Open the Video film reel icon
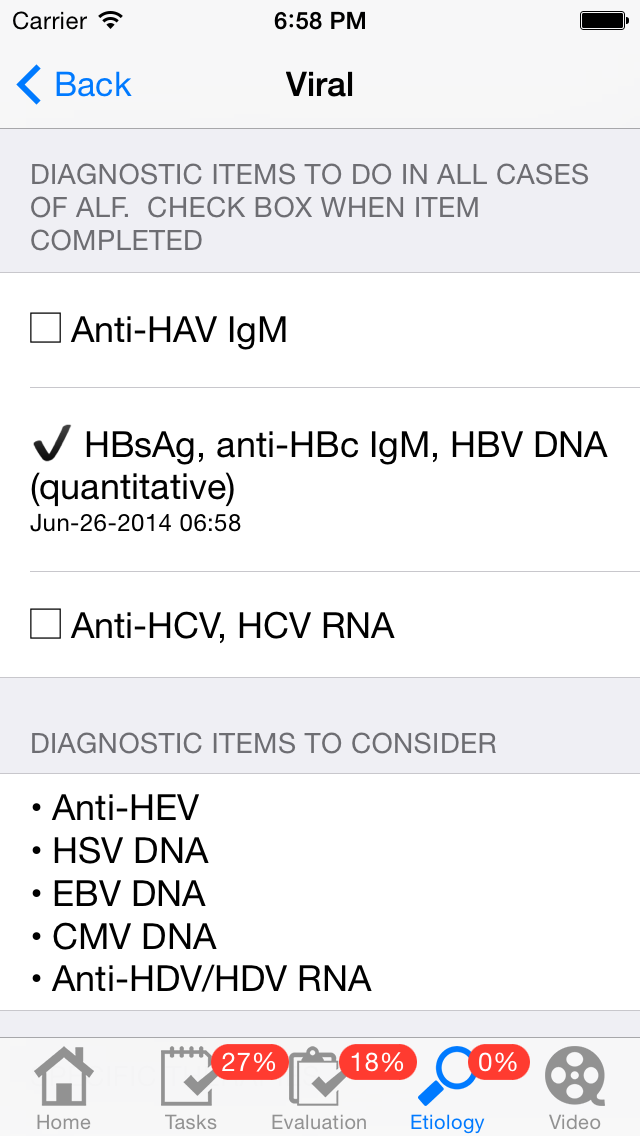 click(575, 1076)
